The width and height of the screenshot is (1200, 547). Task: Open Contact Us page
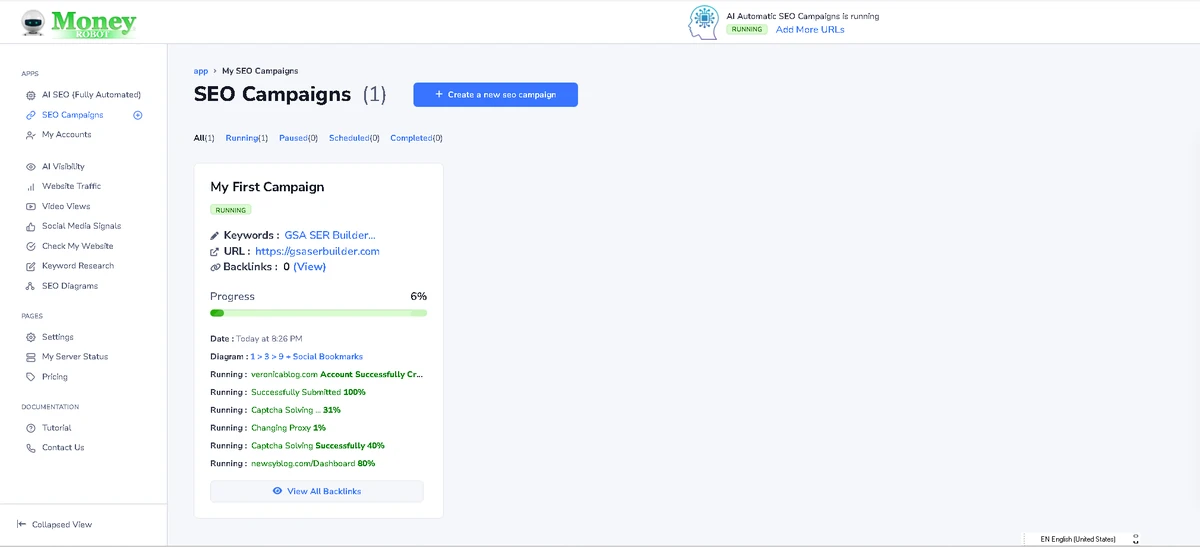(x=63, y=448)
